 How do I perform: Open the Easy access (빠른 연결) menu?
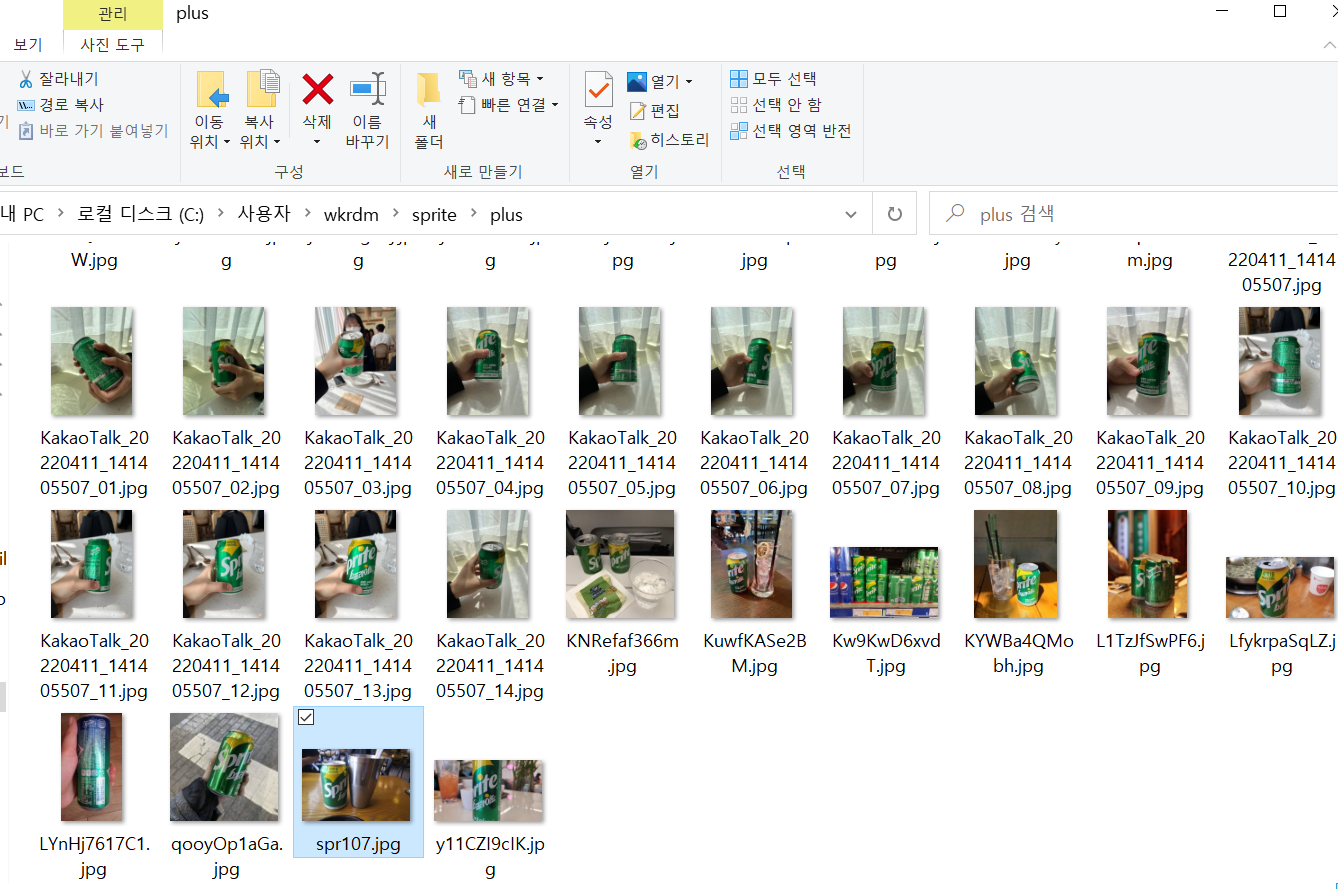(x=508, y=105)
